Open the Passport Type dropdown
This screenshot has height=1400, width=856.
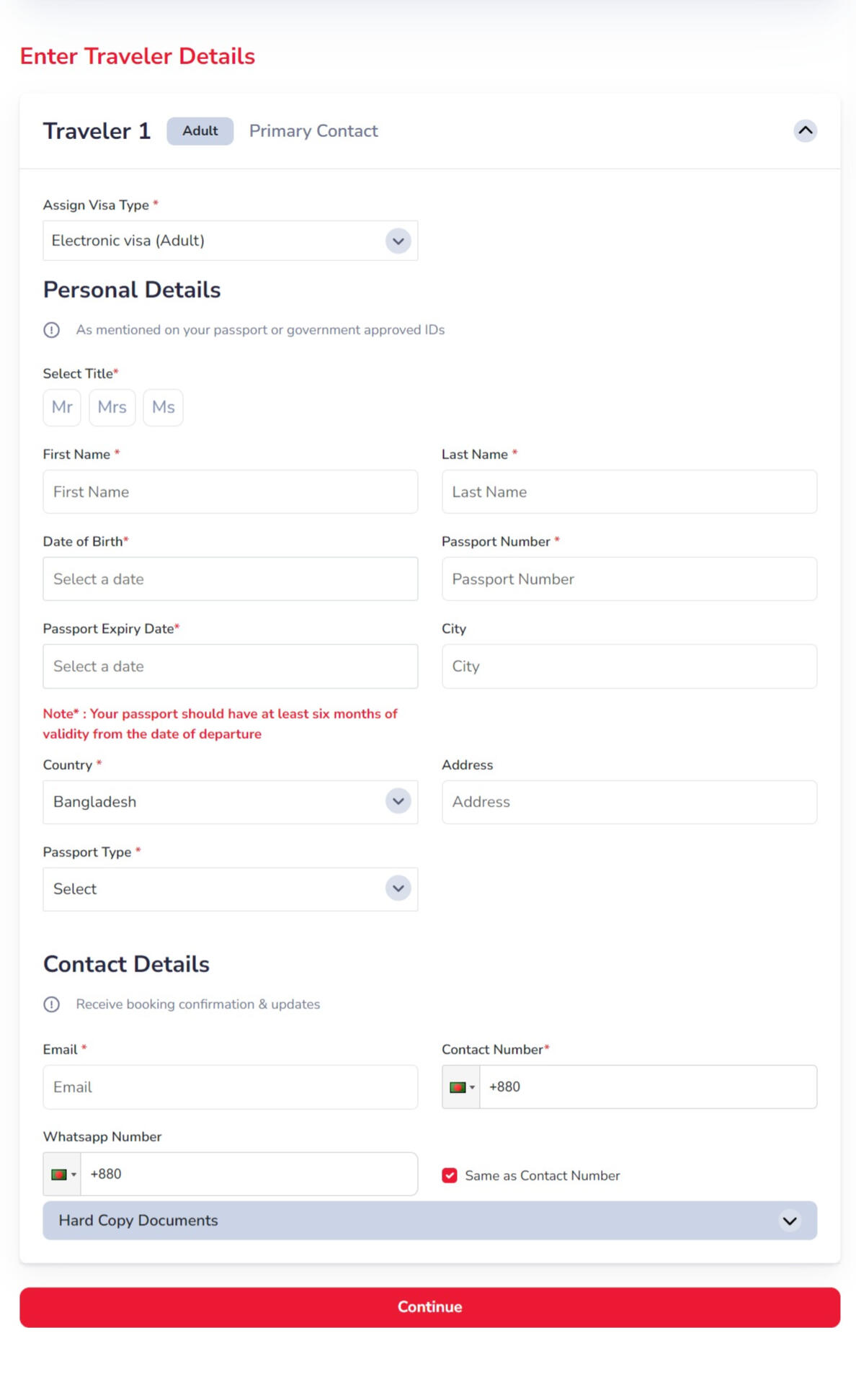coord(230,889)
